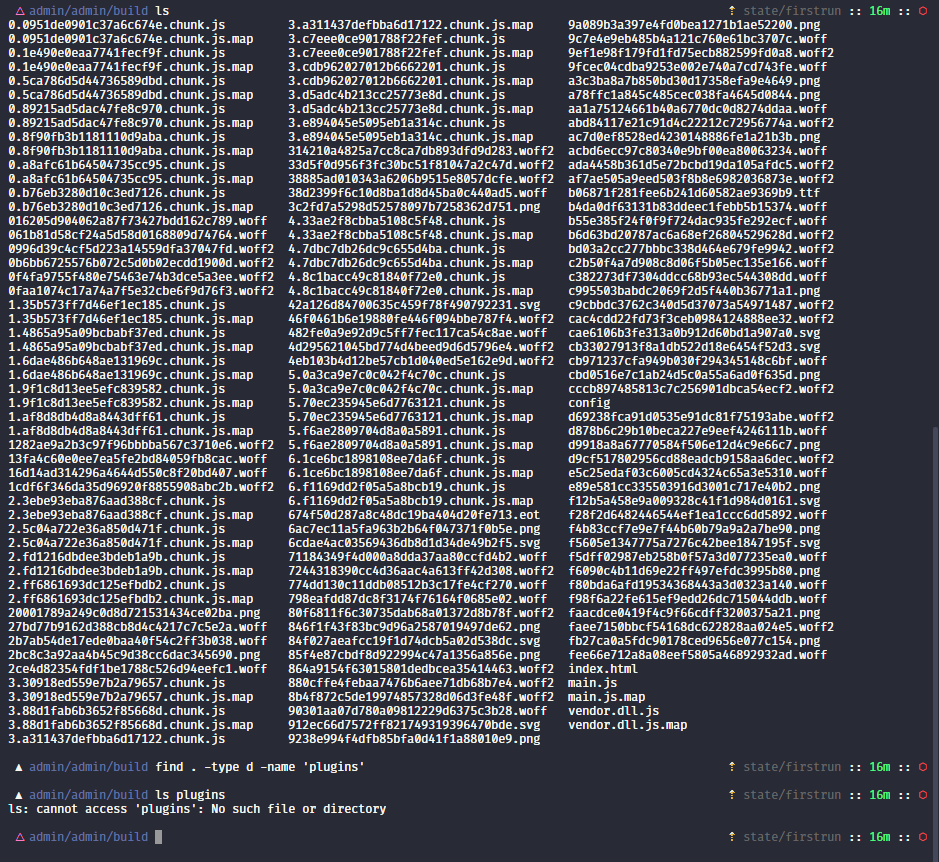This screenshot has height=862, width=939.
Task: Click the file 'cae6106b3fe313a0b912d60bd1a907a0.svg'
Action: tap(693, 332)
